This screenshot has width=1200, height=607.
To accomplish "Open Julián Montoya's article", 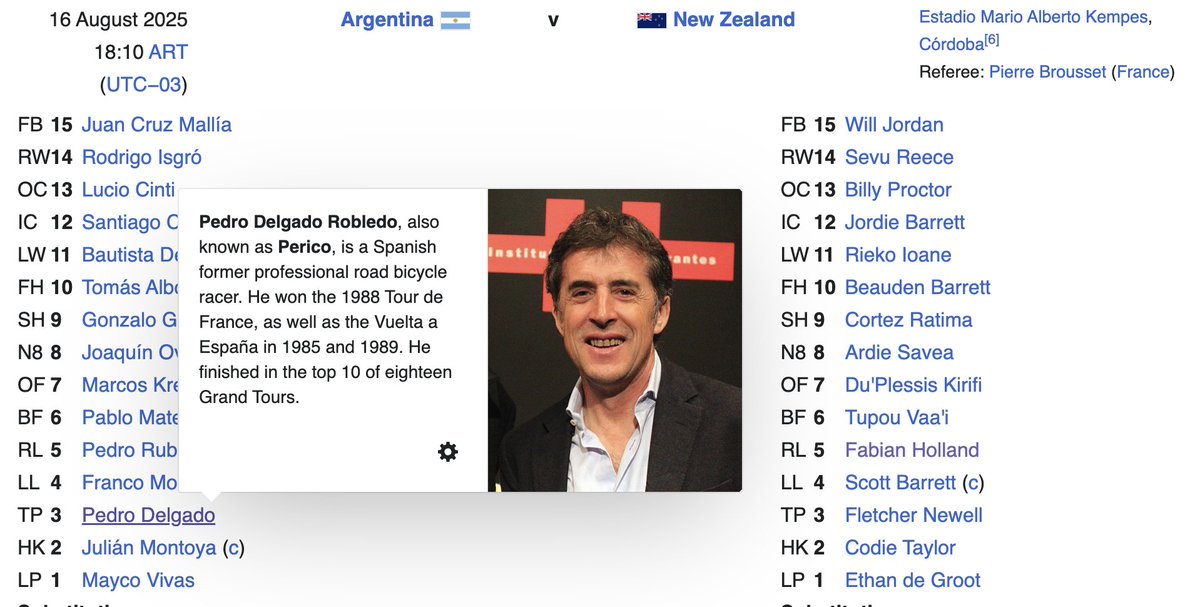I will pyautogui.click(x=149, y=548).
